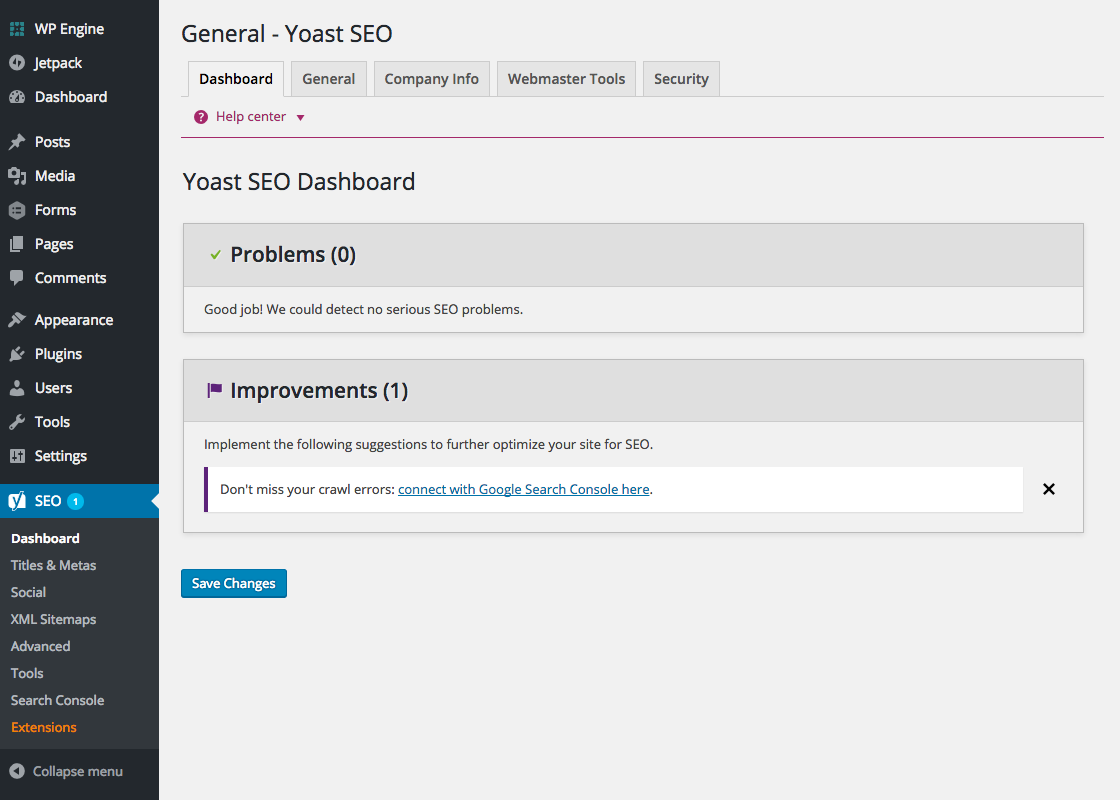Screen dimensions: 1120x800
Task: Open WP Engine menu item
Action: [79, 29]
